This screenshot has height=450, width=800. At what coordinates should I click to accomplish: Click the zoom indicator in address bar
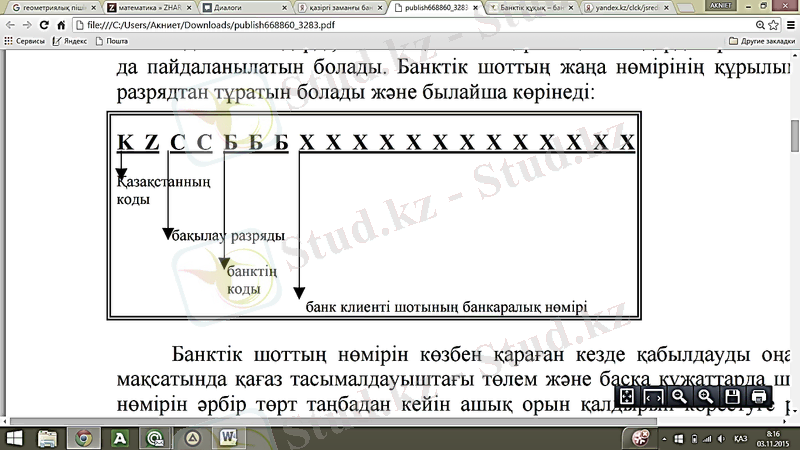(x=760, y=24)
